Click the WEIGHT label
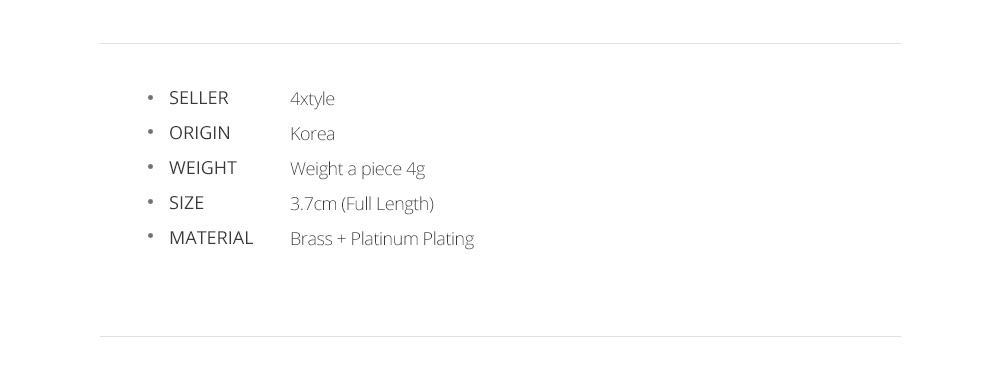1000x390 pixels. 203,168
